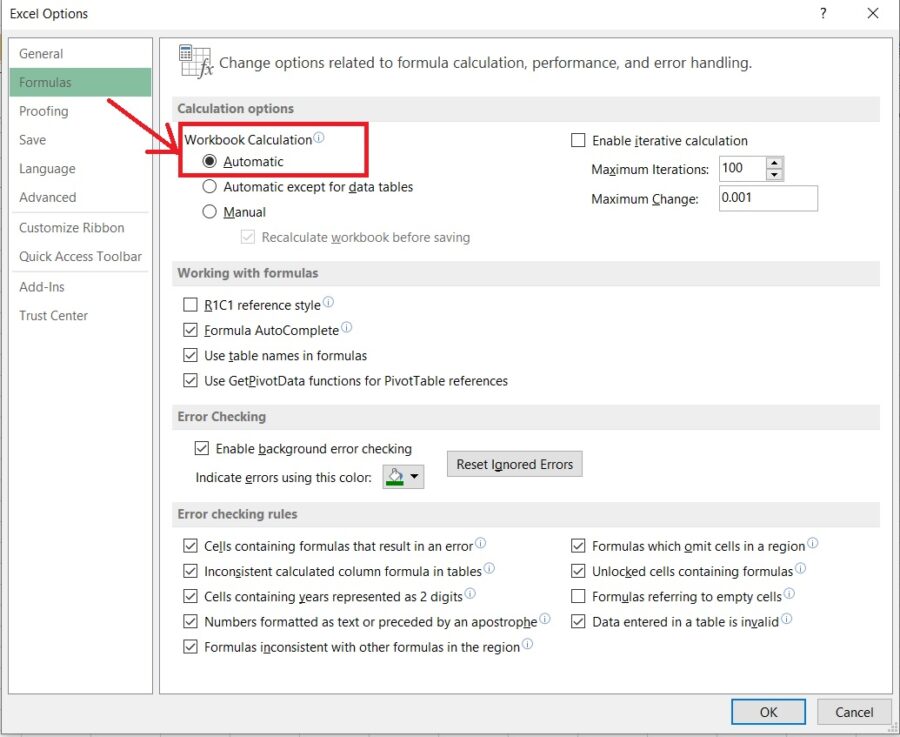Image resolution: width=900 pixels, height=737 pixels.
Task: Select Automatic except for data tables
Action: click(210, 187)
